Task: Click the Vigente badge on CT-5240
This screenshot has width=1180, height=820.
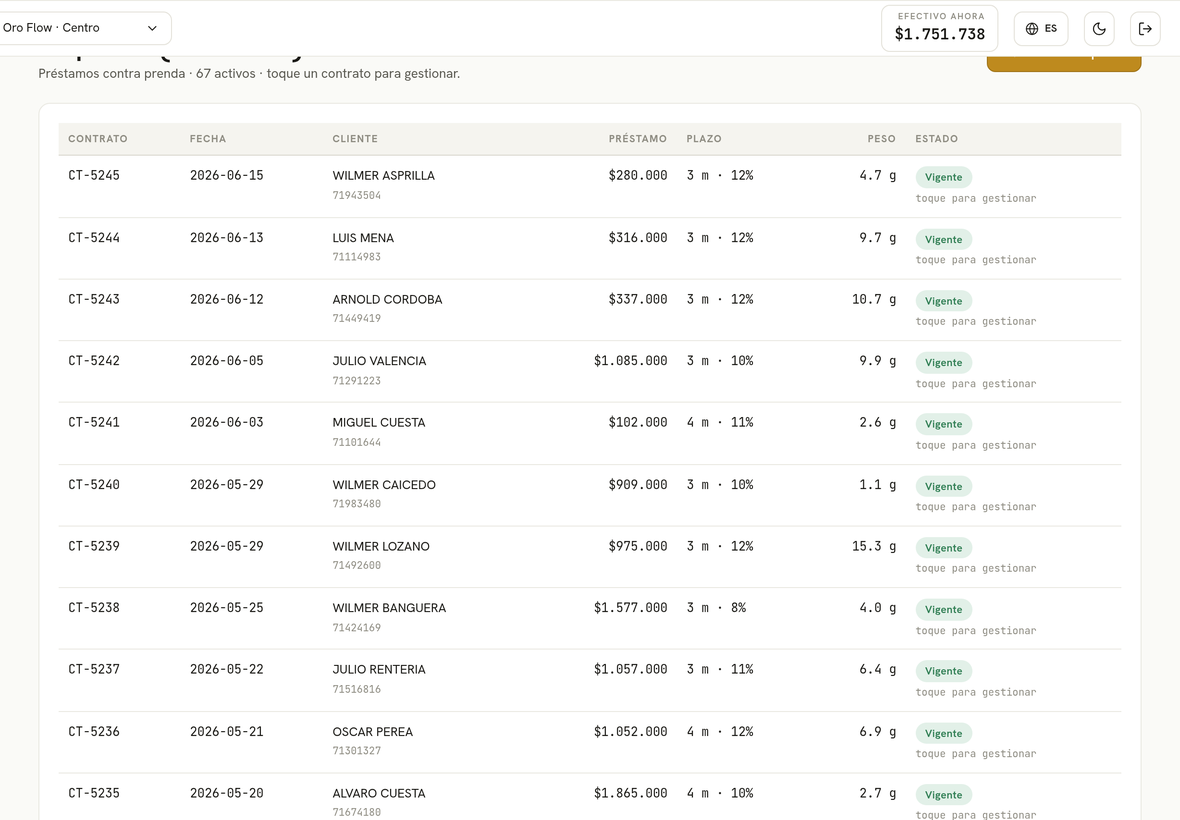Action: [x=944, y=487]
